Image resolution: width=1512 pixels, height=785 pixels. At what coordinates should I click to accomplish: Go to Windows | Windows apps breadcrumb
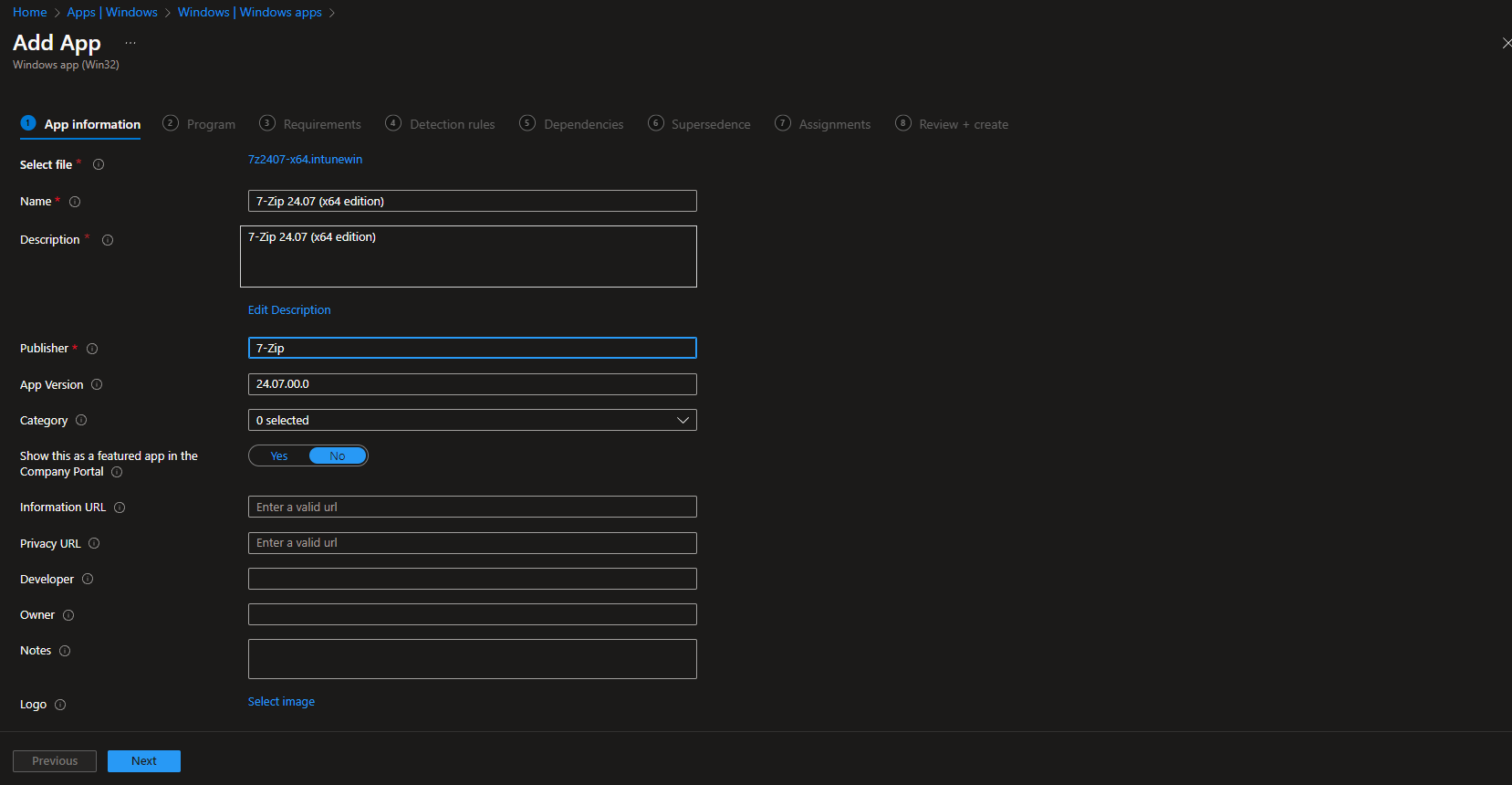pos(250,13)
